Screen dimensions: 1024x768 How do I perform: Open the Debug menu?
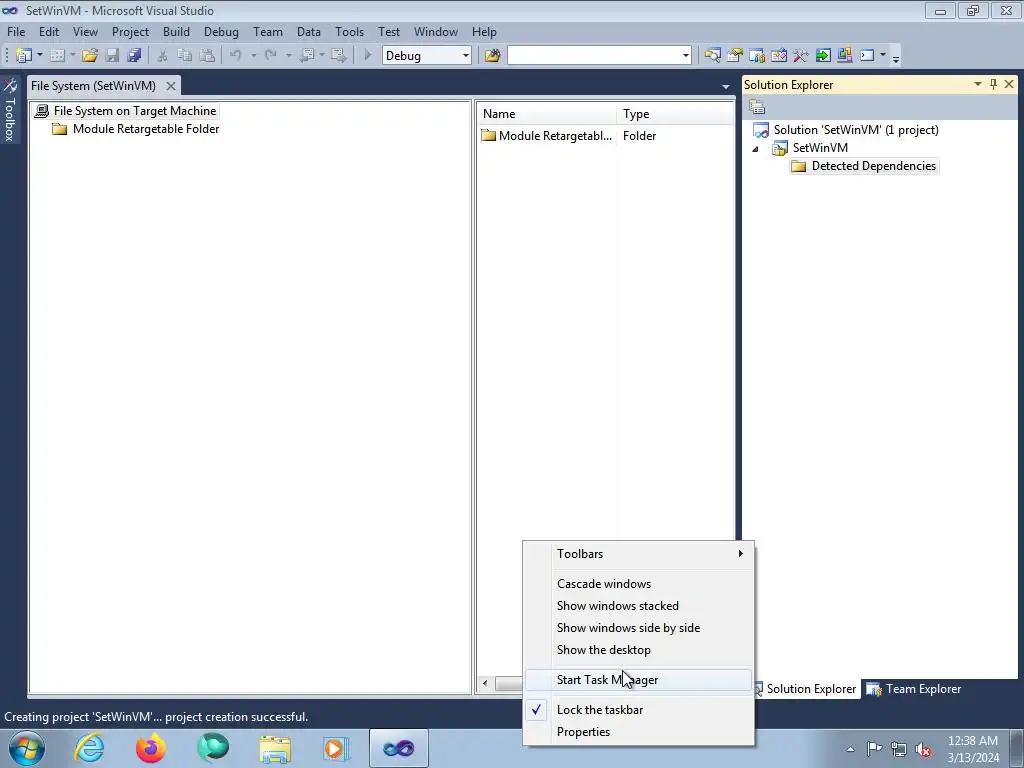221,31
